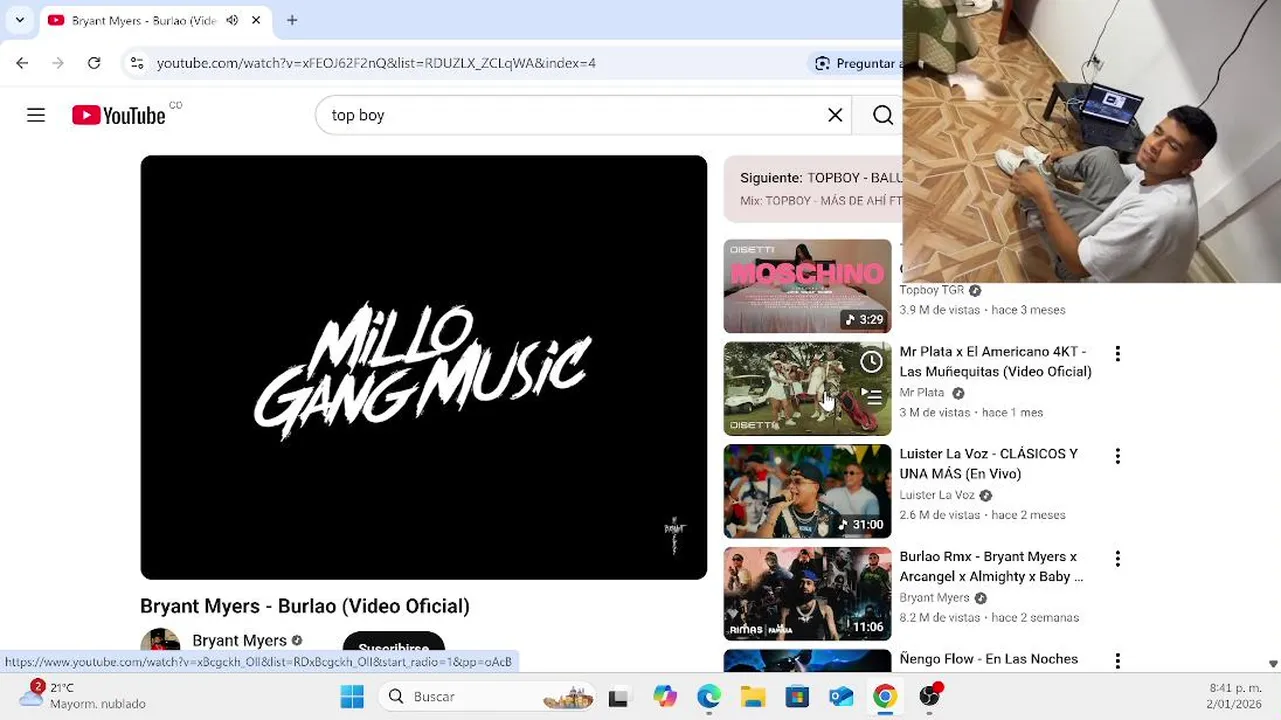Screen dimensions: 1281x720
Task: Add Las Muñequitas to queue icon
Action: point(872,396)
